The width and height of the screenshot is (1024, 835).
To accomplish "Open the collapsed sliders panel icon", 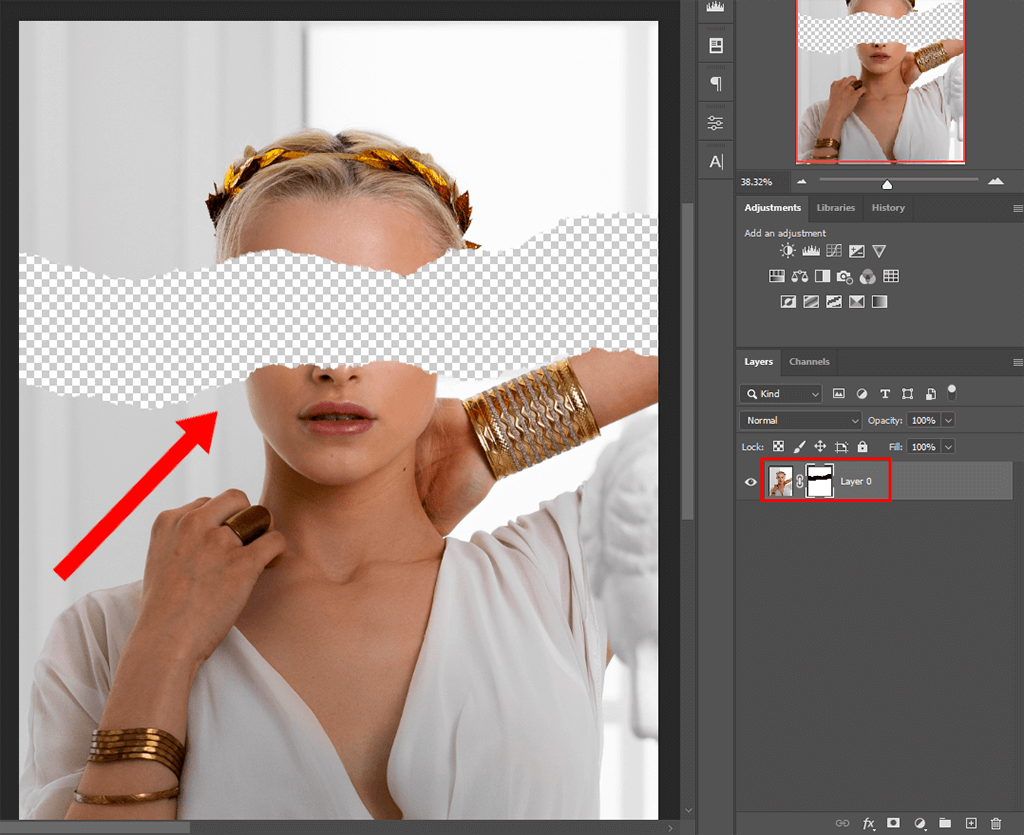I will pos(716,123).
